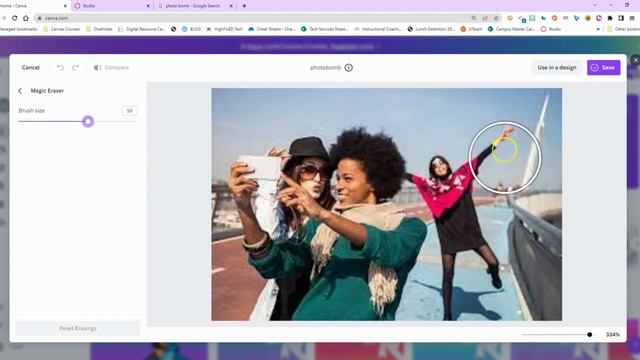Screen dimensions: 640x360
Task: Open the browser side panel icon
Action: pos(621,18)
